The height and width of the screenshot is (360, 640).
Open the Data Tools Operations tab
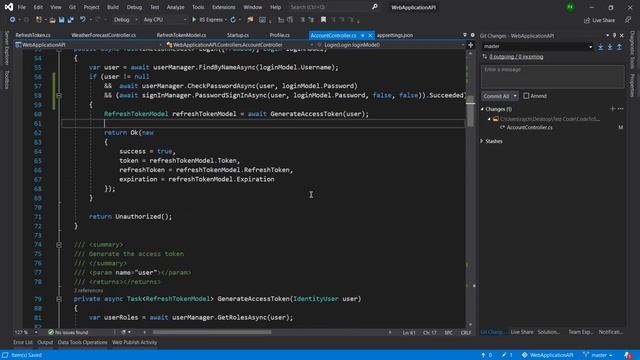pyautogui.click(x=82, y=342)
